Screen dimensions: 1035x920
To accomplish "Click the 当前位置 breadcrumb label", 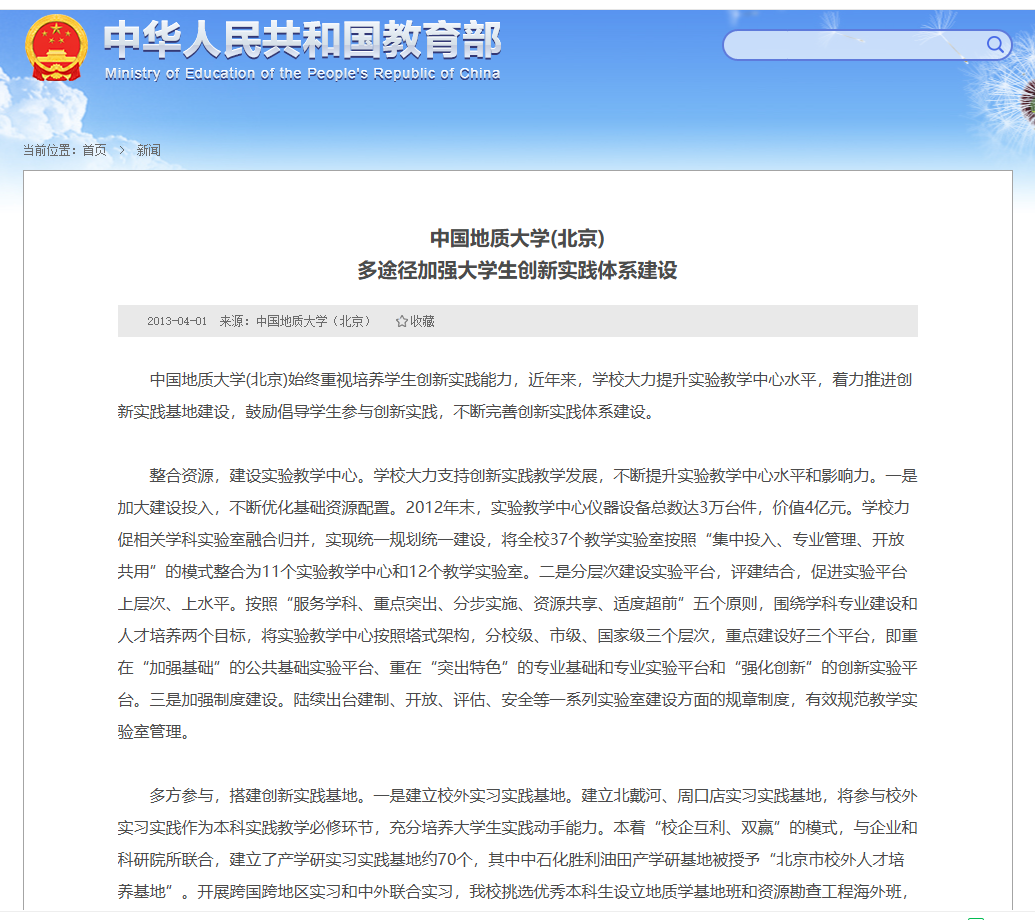I will point(50,150).
